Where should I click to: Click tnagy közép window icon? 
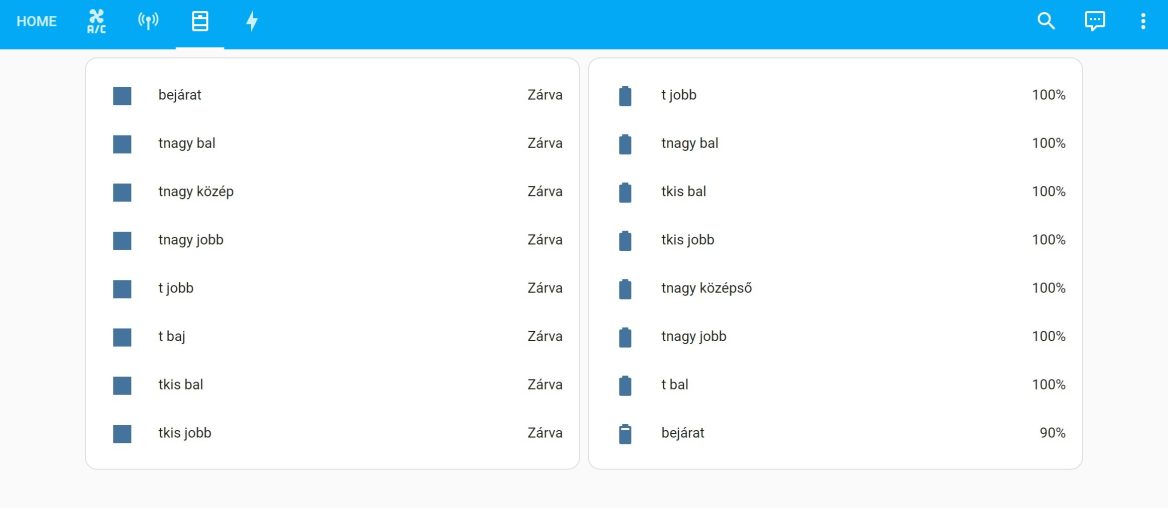tap(122, 192)
